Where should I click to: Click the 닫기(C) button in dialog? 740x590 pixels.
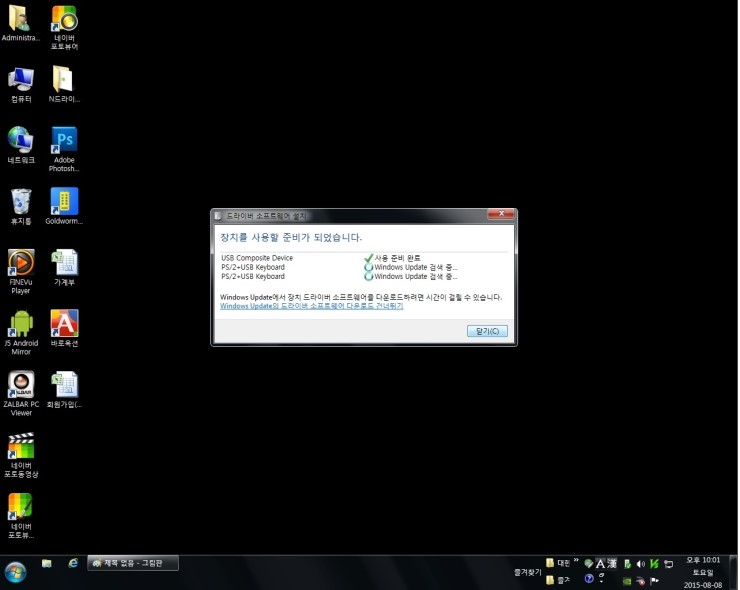[487, 331]
